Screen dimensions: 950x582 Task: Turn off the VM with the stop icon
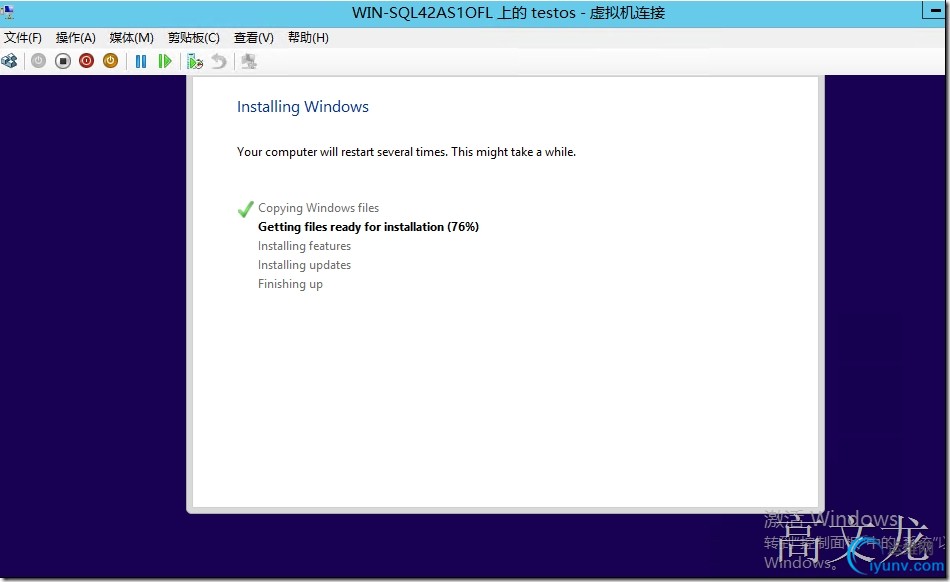click(x=62, y=61)
